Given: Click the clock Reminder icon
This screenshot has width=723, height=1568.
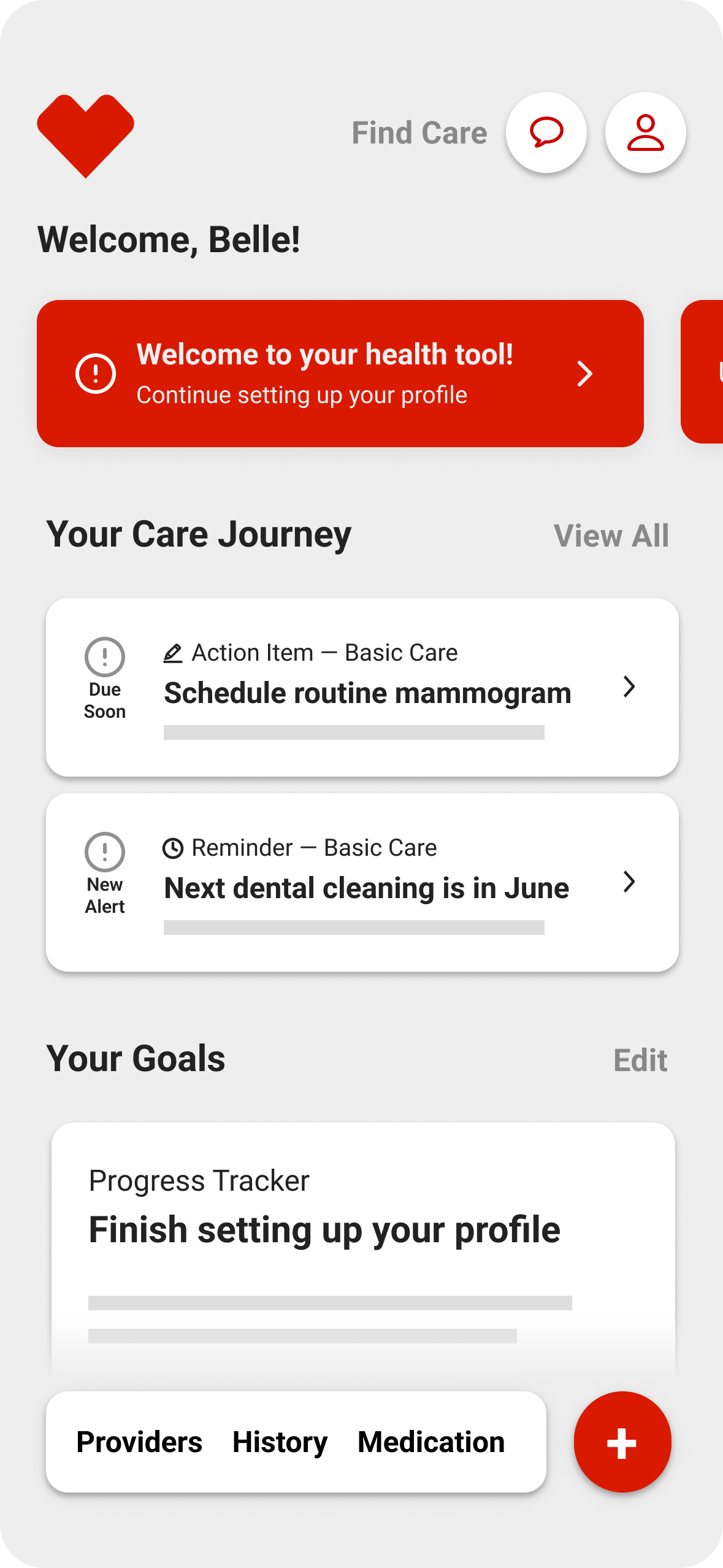Looking at the screenshot, I should click(x=173, y=848).
